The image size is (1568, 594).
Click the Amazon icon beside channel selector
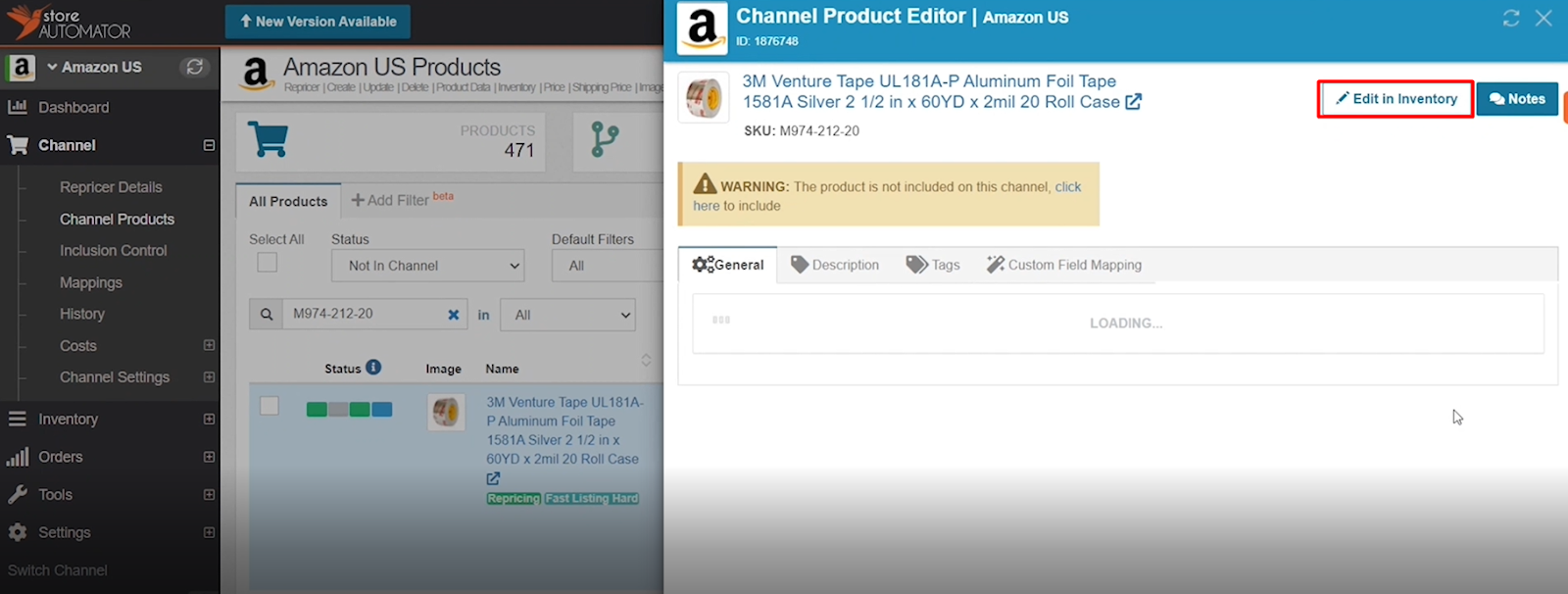click(21, 68)
